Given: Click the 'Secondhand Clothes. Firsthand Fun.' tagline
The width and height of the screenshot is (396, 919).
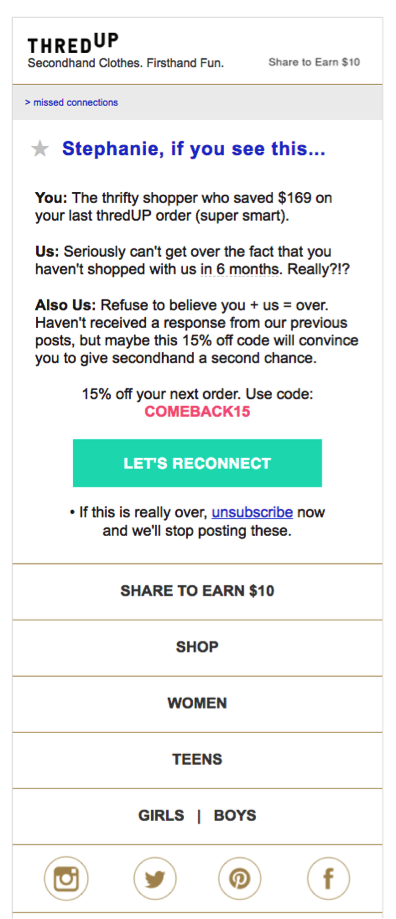Looking at the screenshot, I should click(126, 63).
